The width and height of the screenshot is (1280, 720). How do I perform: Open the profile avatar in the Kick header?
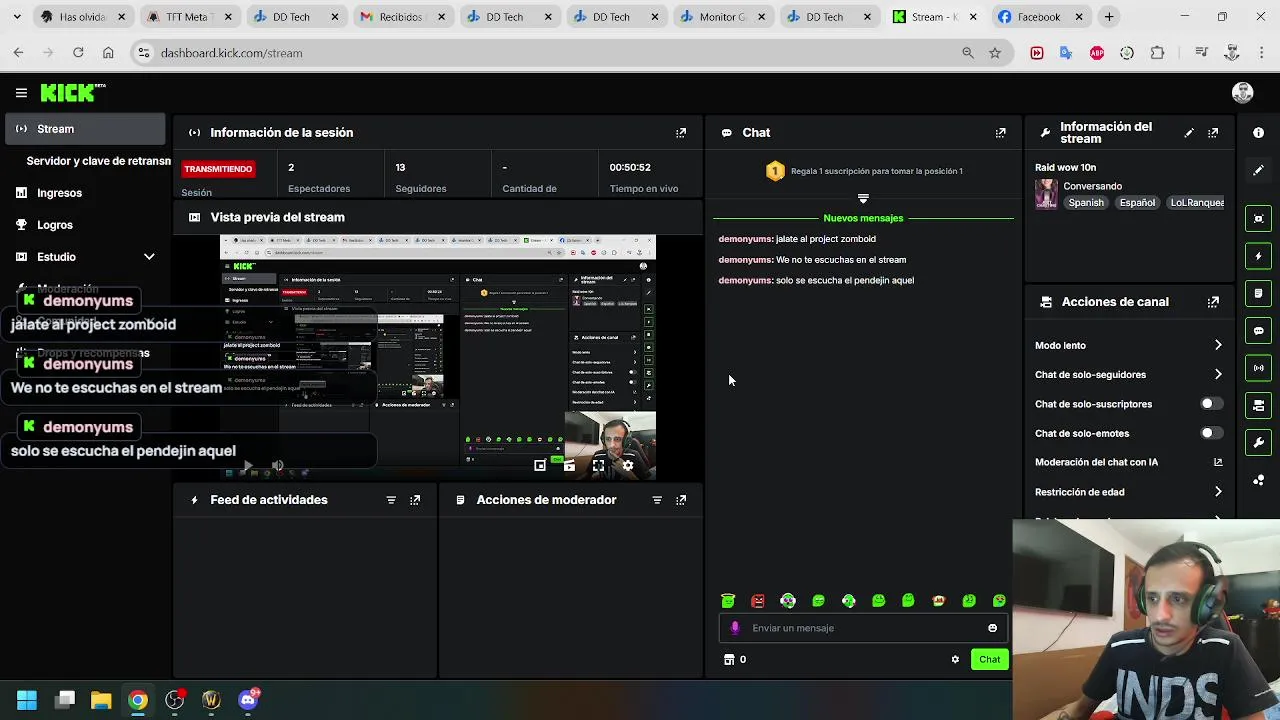pos(1243,93)
